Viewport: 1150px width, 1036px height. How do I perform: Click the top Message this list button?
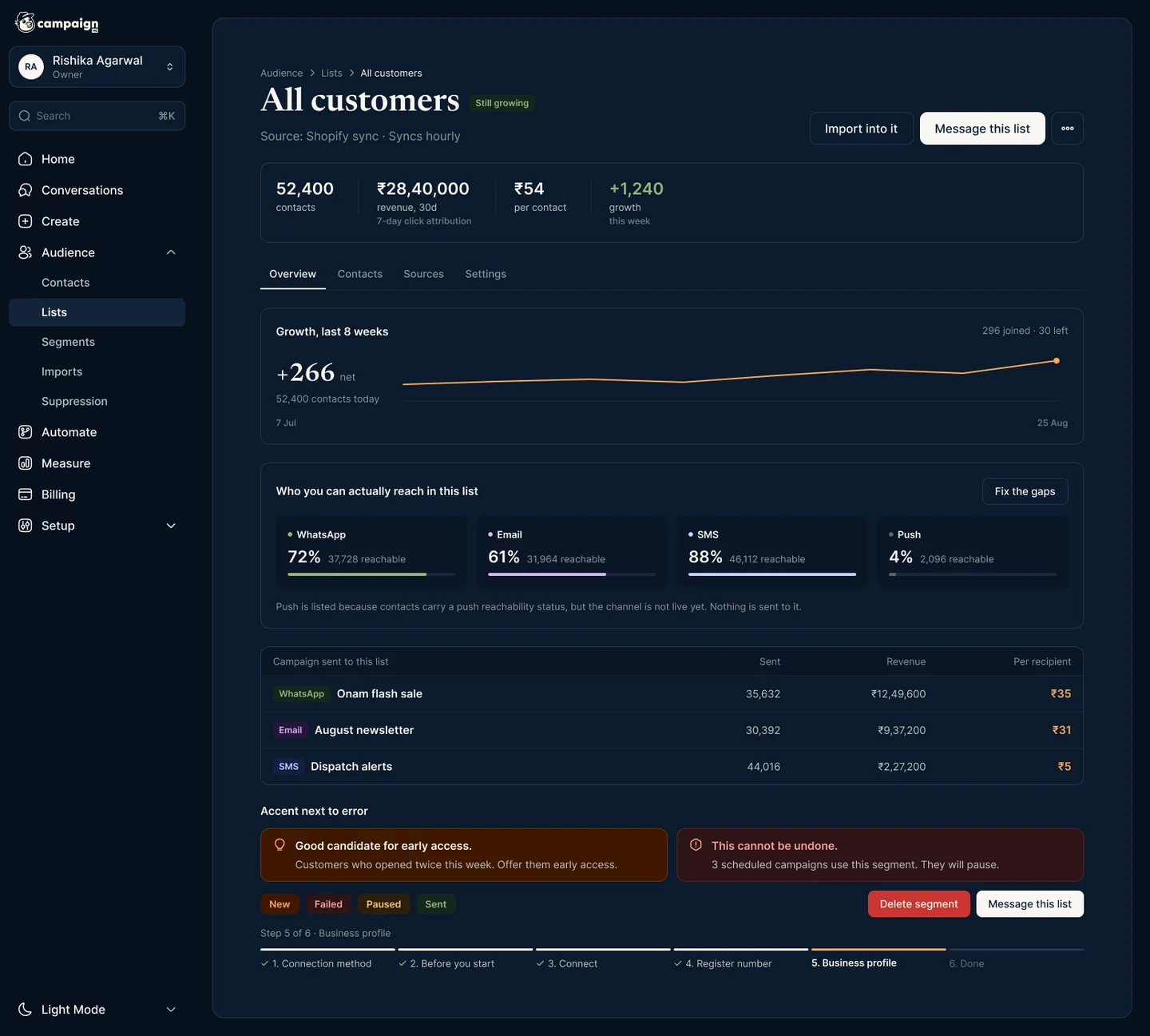click(x=982, y=129)
